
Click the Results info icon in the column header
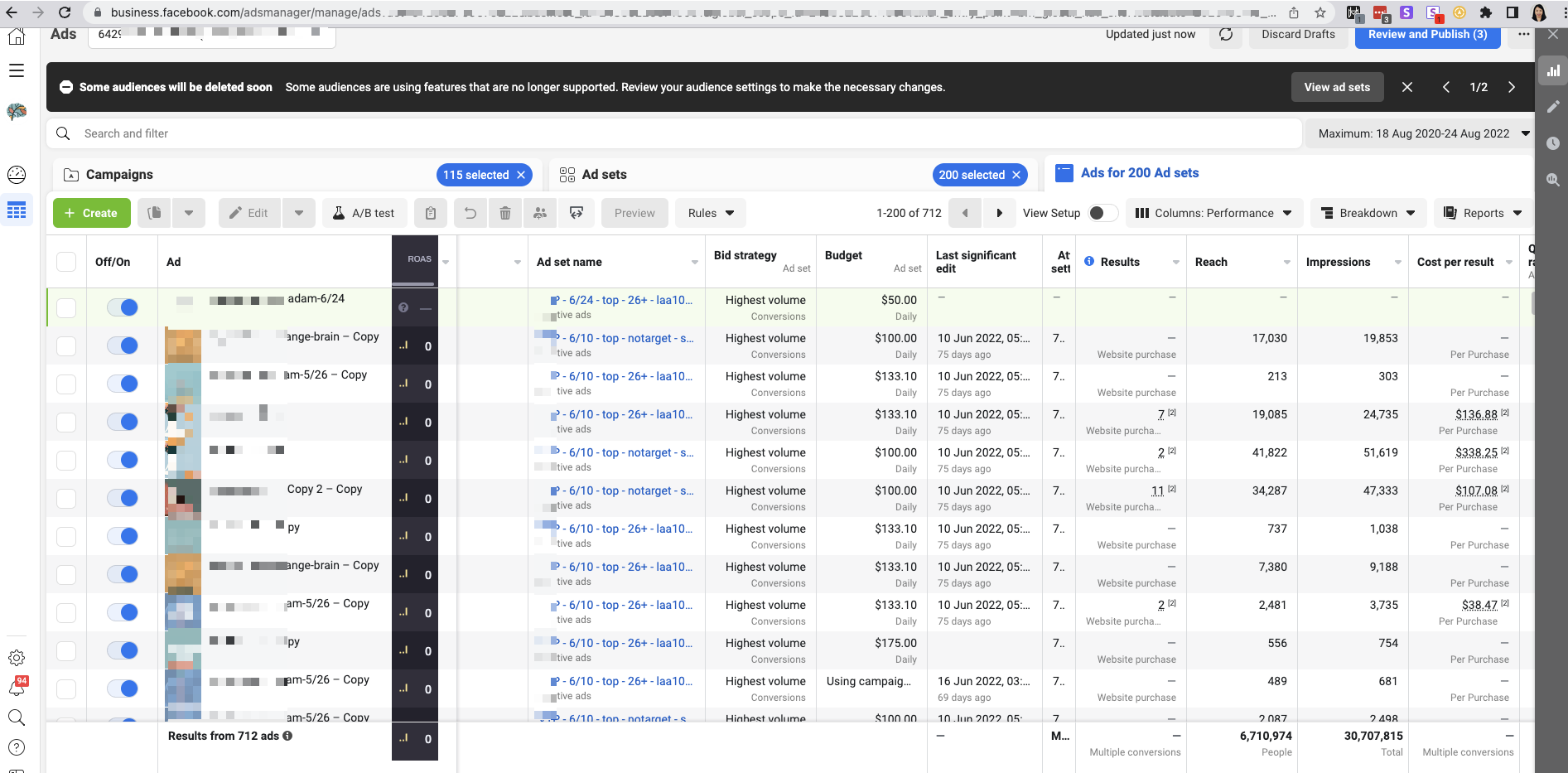pos(1089,262)
